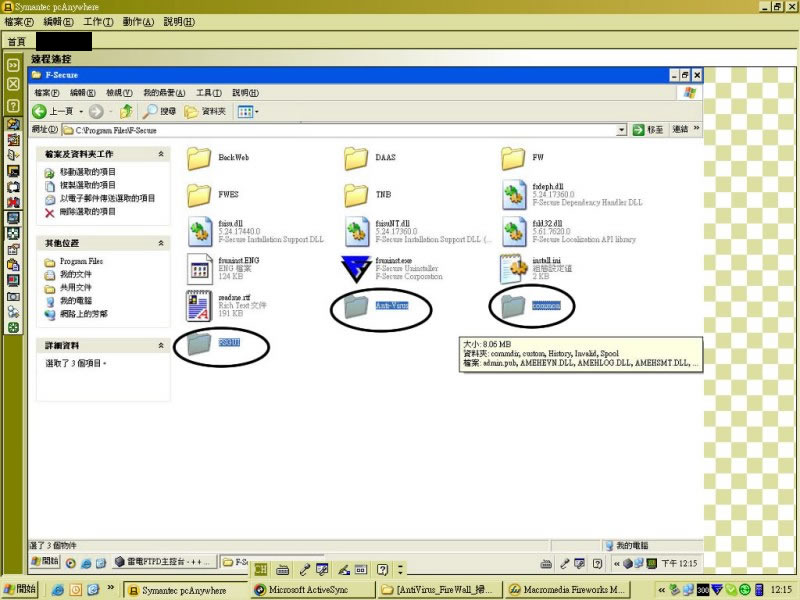This screenshot has height=600, width=800.
Task: Collapse the 詳細資料 panel
Action: (161, 345)
